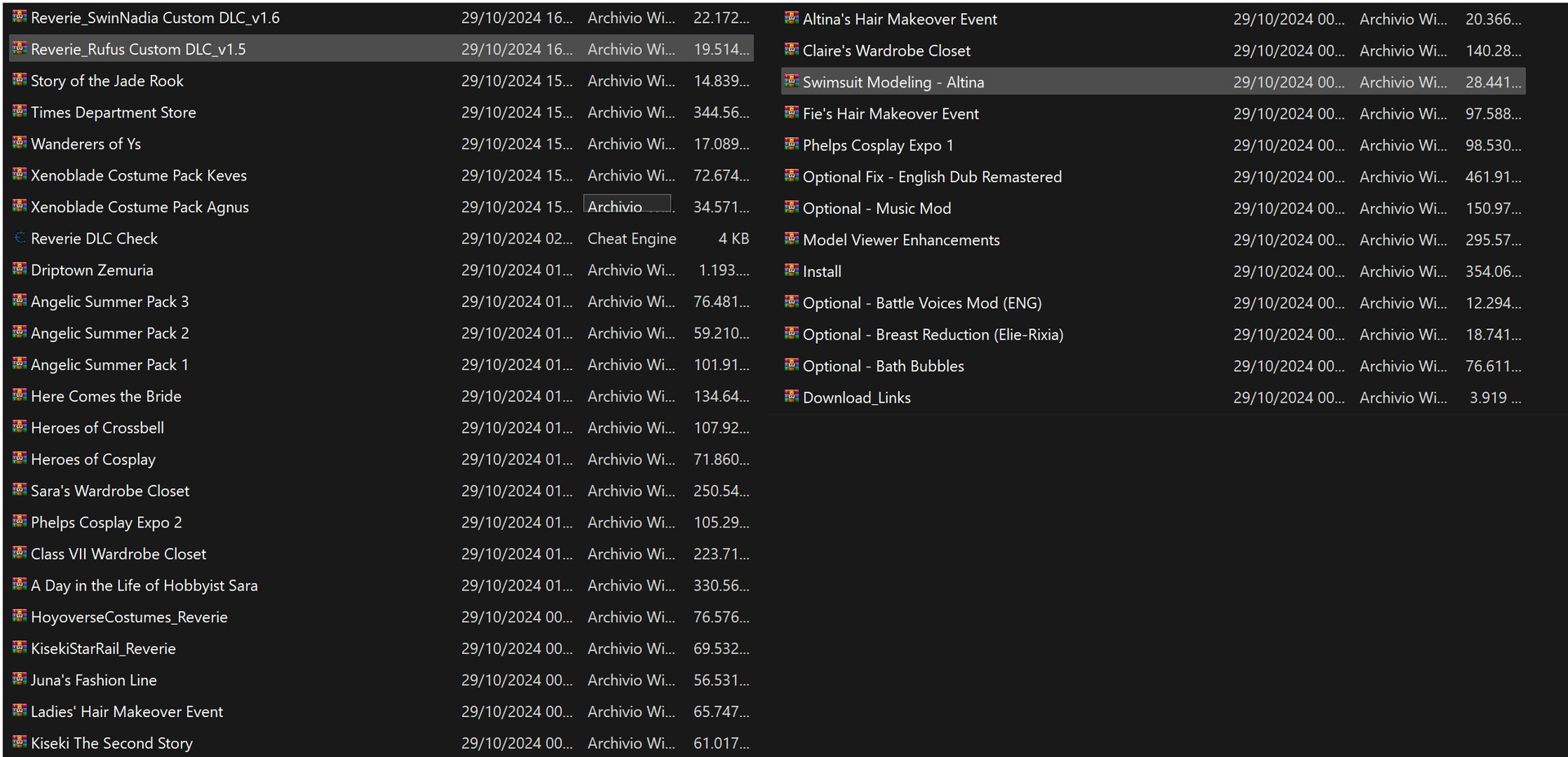The image size is (1568, 757).
Task: Click the archive icon beside Sara's Wardrobe Closet
Action: (x=20, y=490)
